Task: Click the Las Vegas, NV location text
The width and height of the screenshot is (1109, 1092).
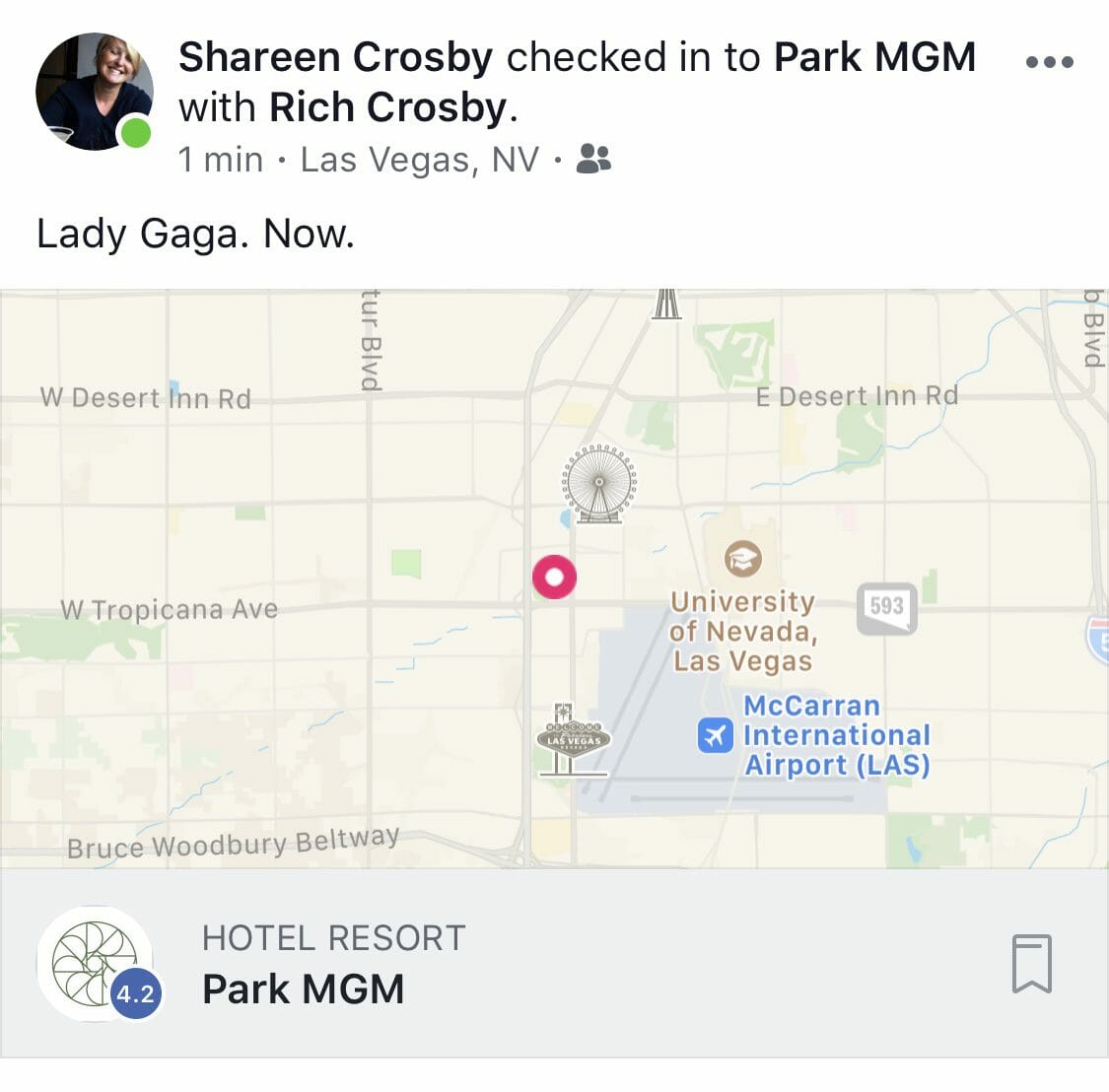Action: pyautogui.click(x=420, y=159)
